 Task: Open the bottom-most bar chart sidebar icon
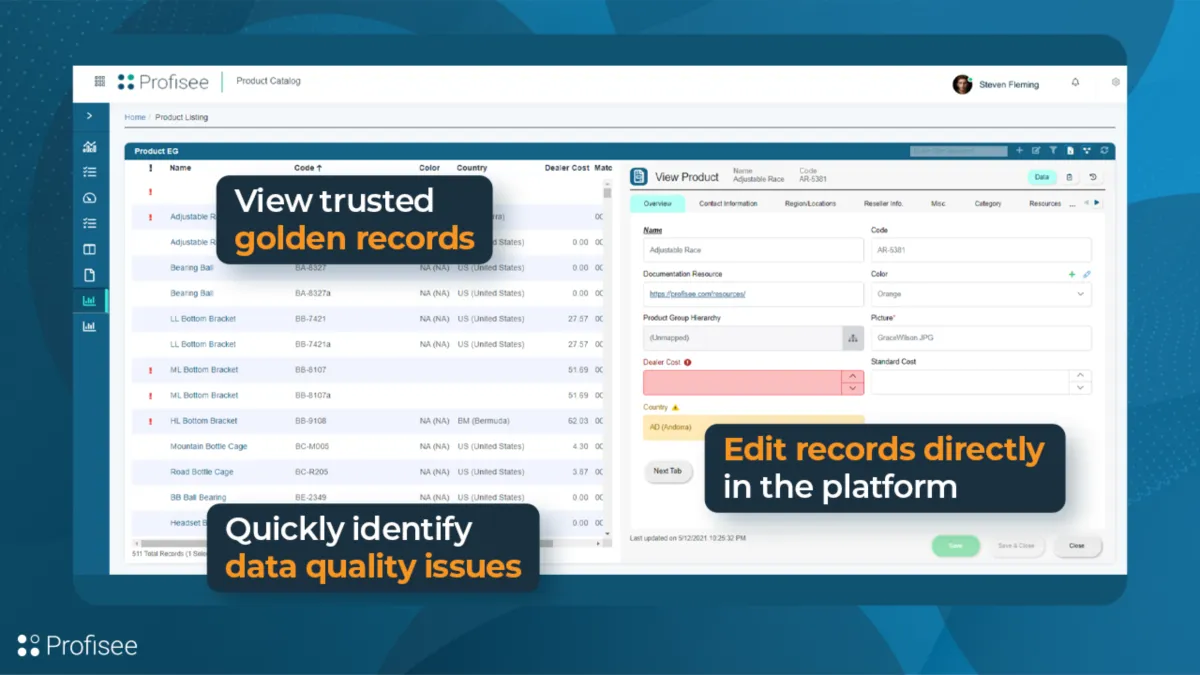89,326
